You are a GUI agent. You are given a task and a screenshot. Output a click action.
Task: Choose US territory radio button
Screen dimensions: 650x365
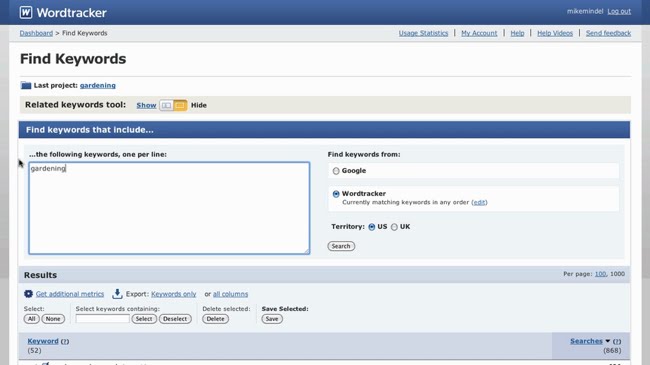[x=371, y=227]
